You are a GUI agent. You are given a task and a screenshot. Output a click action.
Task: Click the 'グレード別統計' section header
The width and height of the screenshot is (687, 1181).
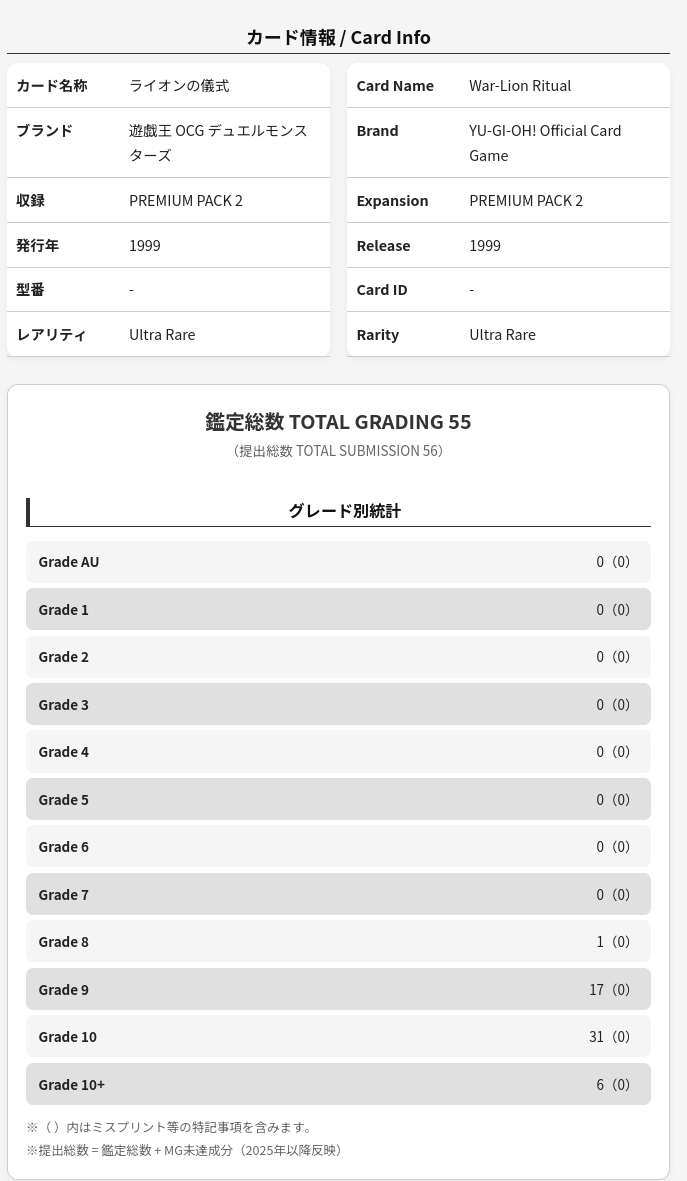344,511
